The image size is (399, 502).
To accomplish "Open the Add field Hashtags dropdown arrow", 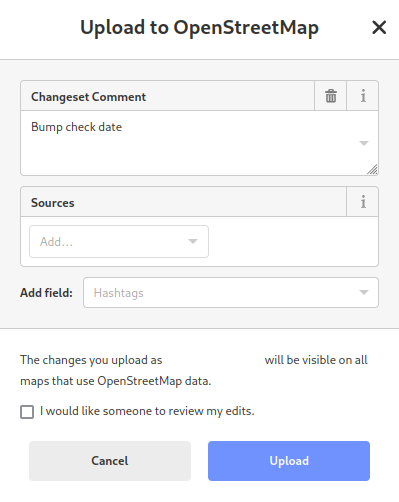I will (364, 292).
